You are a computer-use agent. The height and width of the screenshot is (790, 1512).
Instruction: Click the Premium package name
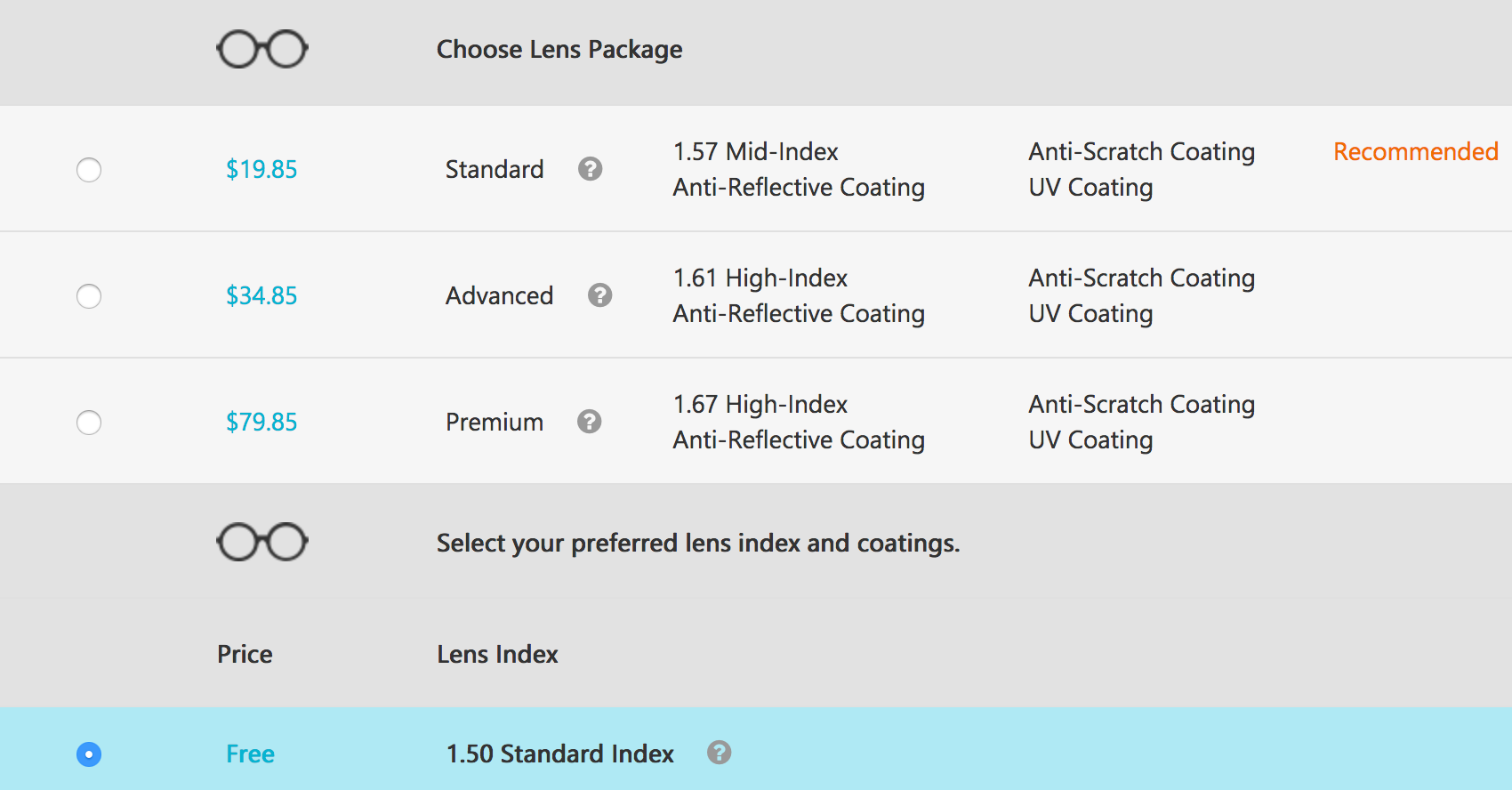coord(494,422)
